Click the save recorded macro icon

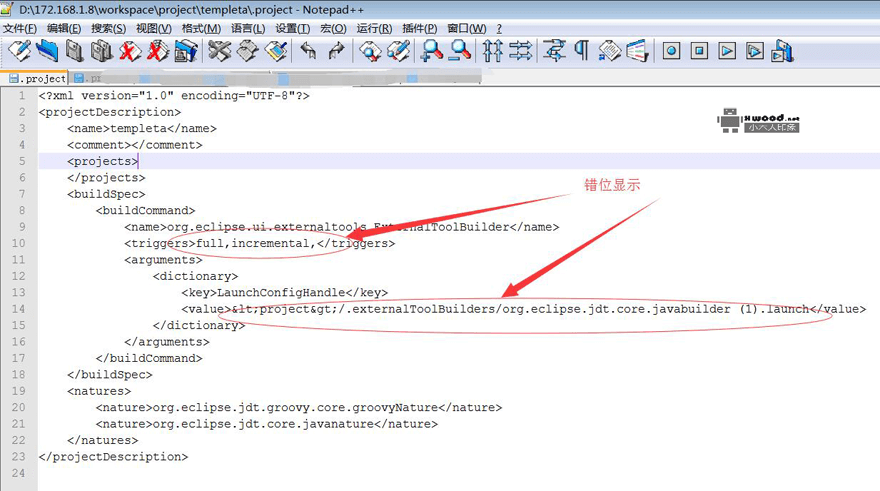(x=782, y=51)
